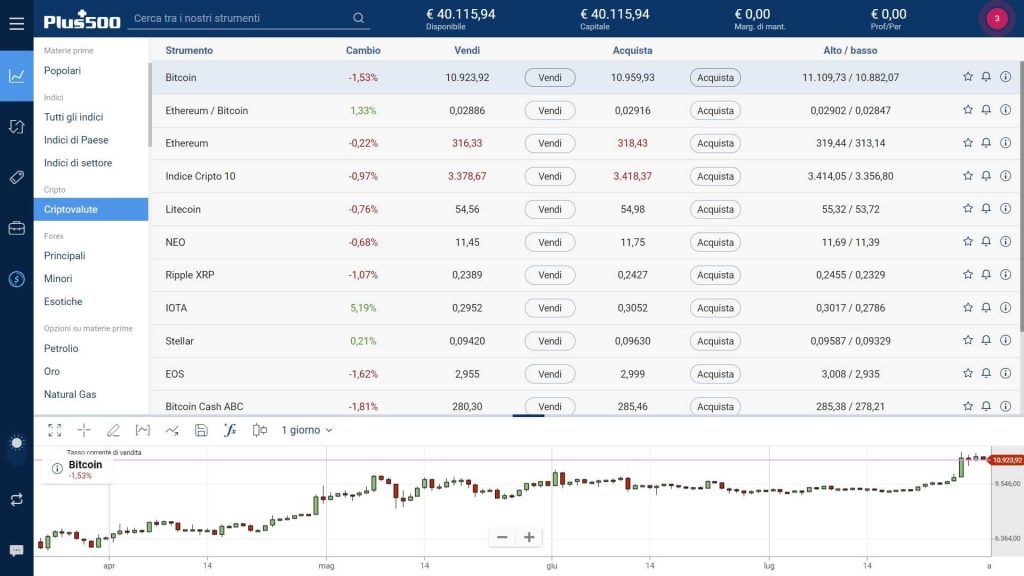Open the chart type tool icon
This screenshot has height=576, width=1024.
tap(142, 430)
